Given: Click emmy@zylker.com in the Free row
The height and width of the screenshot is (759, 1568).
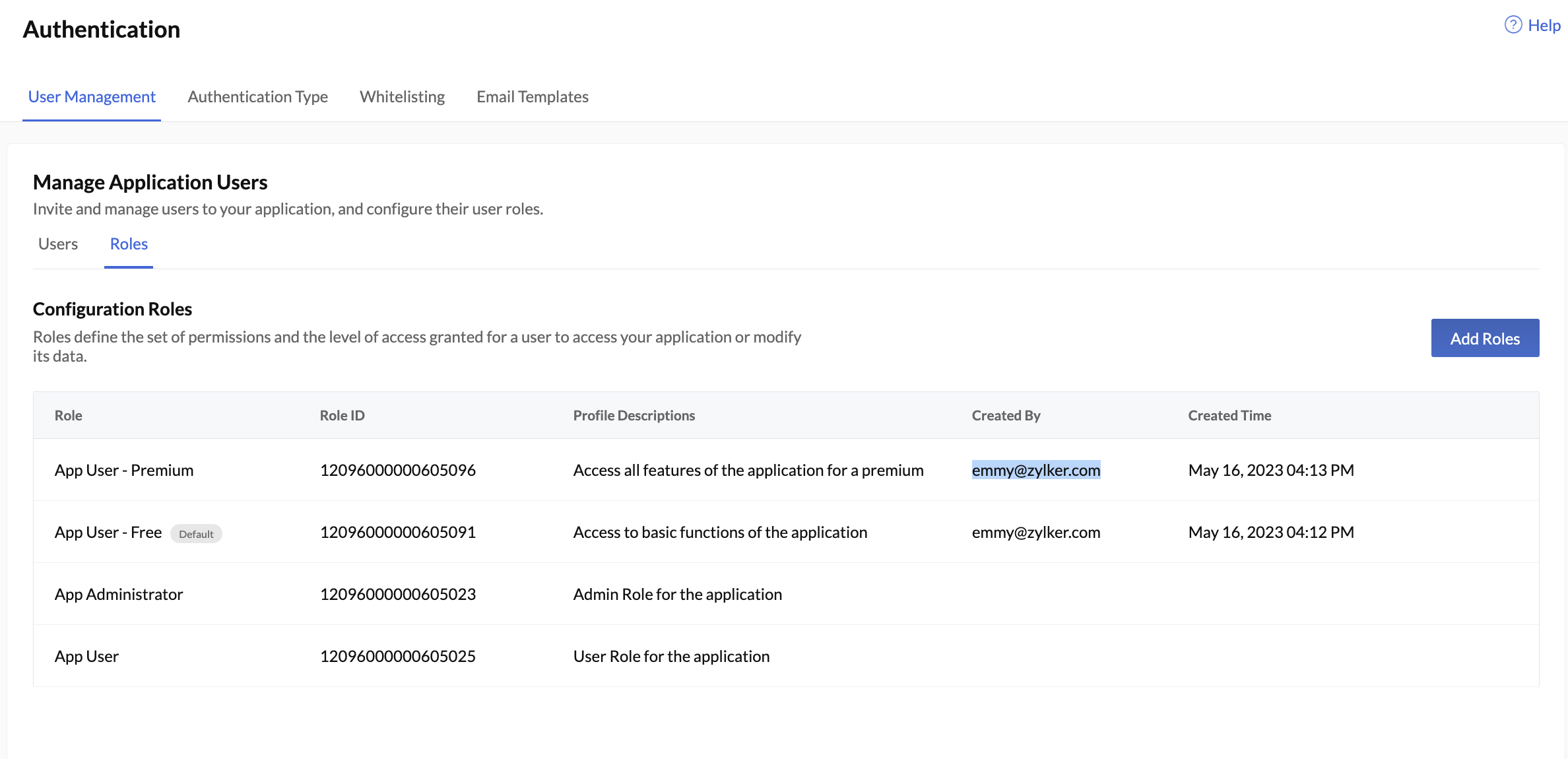Looking at the screenshot, I should coord(1036,533).
